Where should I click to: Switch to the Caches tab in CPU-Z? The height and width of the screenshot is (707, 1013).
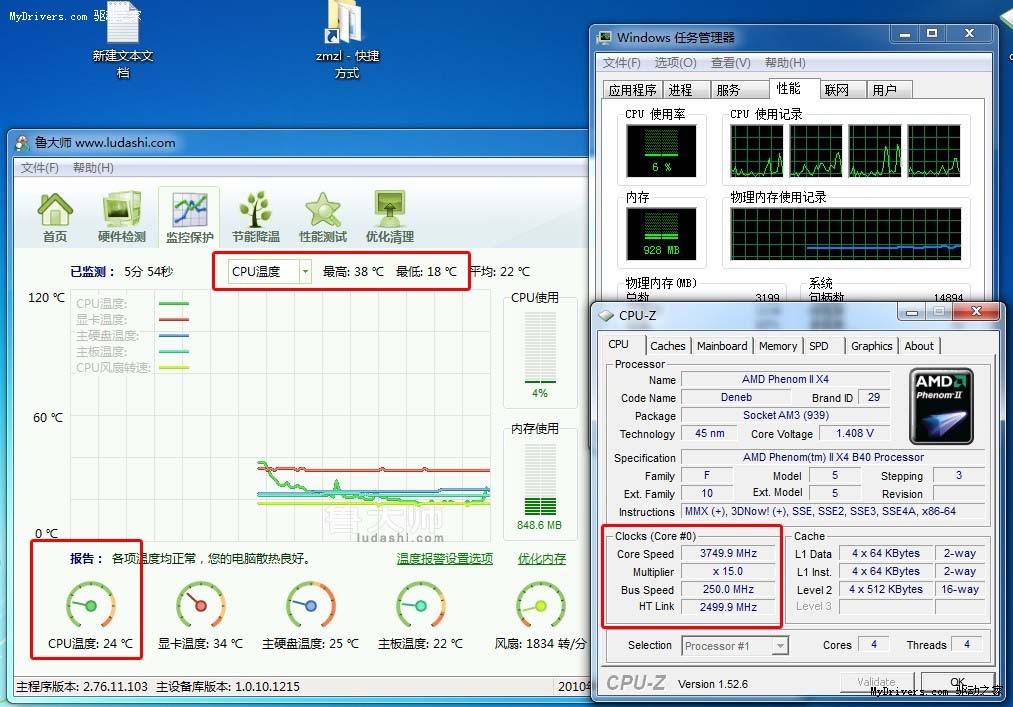pos(667,346)
